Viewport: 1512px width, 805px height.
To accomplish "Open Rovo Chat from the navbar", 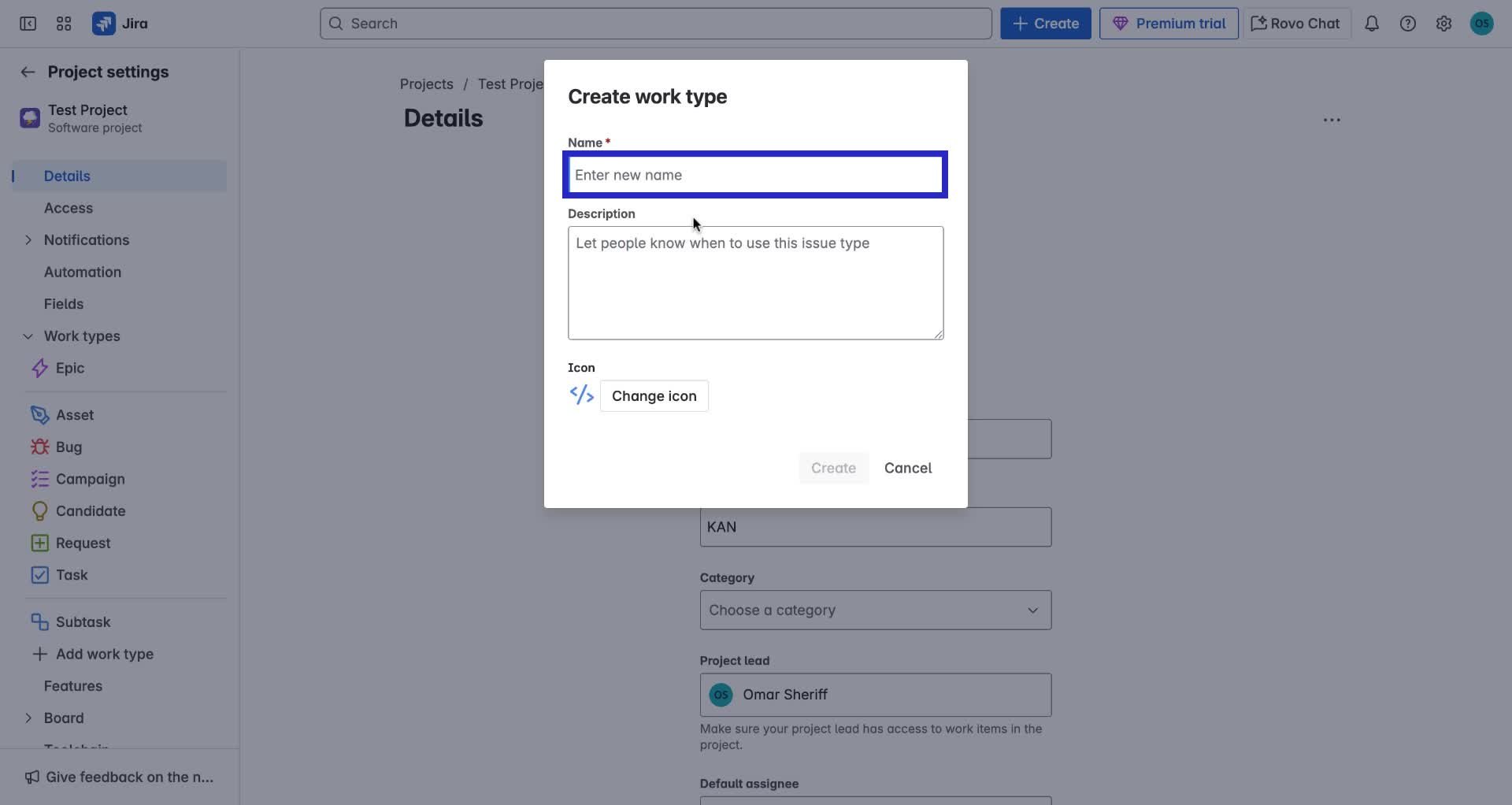I will coord(1294,24).
